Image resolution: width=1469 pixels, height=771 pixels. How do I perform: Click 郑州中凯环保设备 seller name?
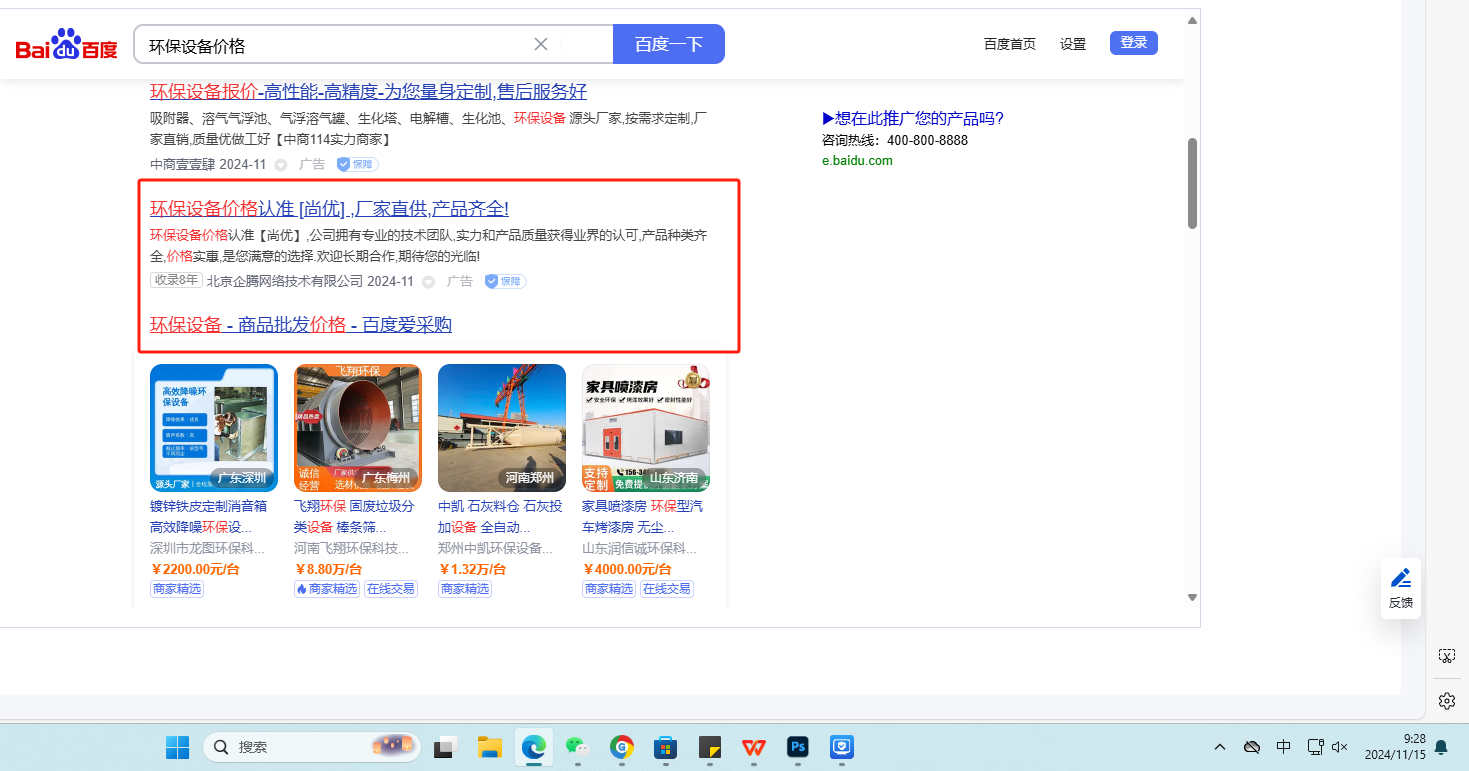[496, 548]
